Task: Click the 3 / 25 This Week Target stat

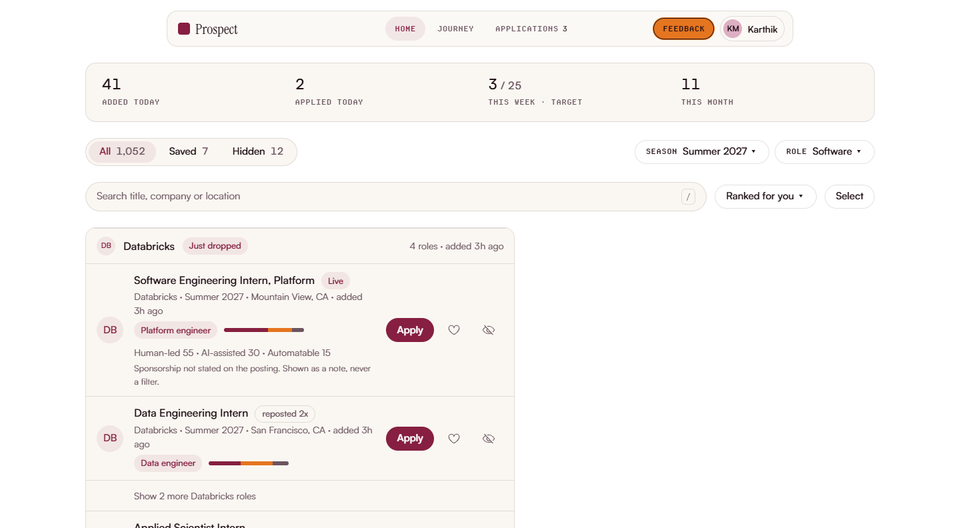Action: pyautogui.click(x=534, y=92)
